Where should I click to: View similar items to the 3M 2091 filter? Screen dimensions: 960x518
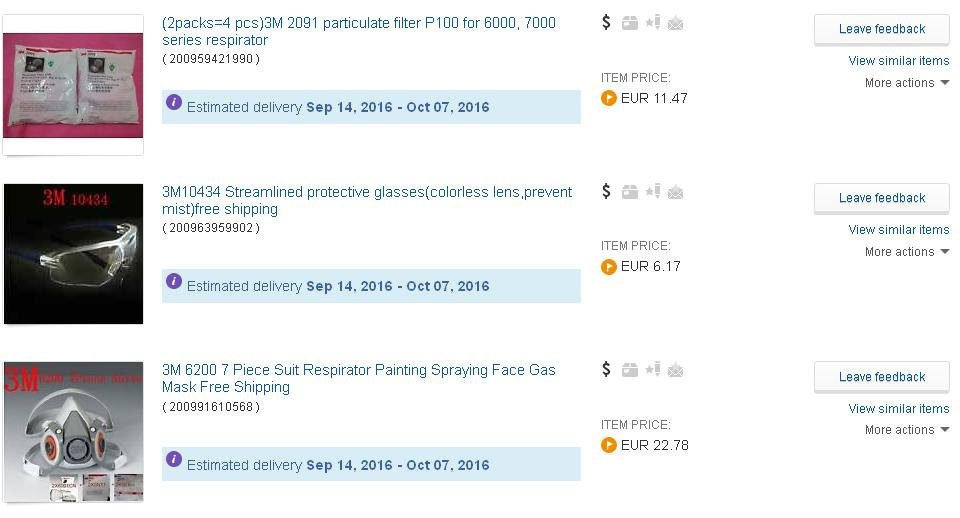(899, 61)
